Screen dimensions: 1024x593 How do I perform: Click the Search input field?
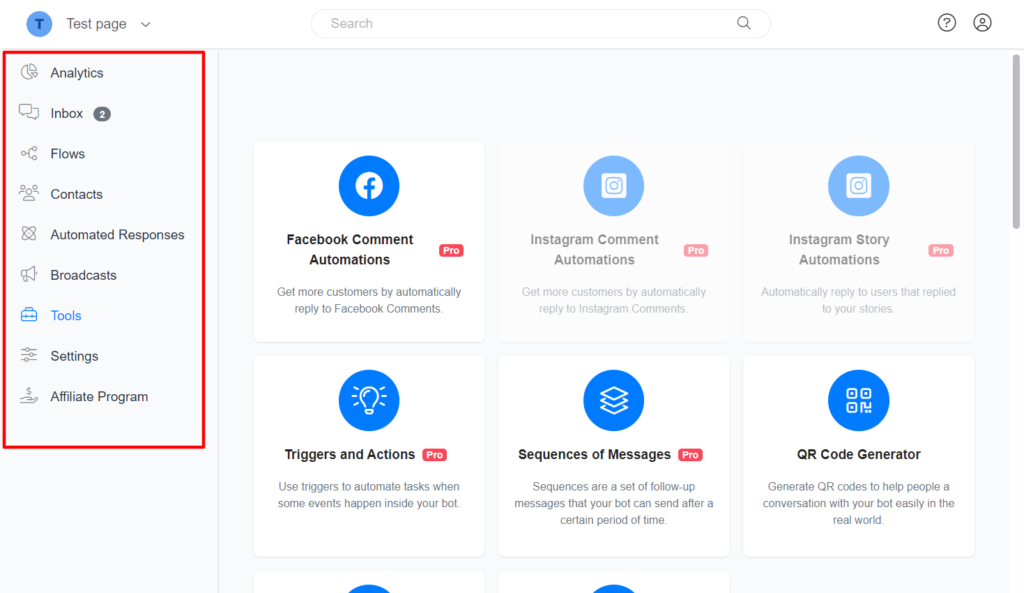click(x=541, y=24)
